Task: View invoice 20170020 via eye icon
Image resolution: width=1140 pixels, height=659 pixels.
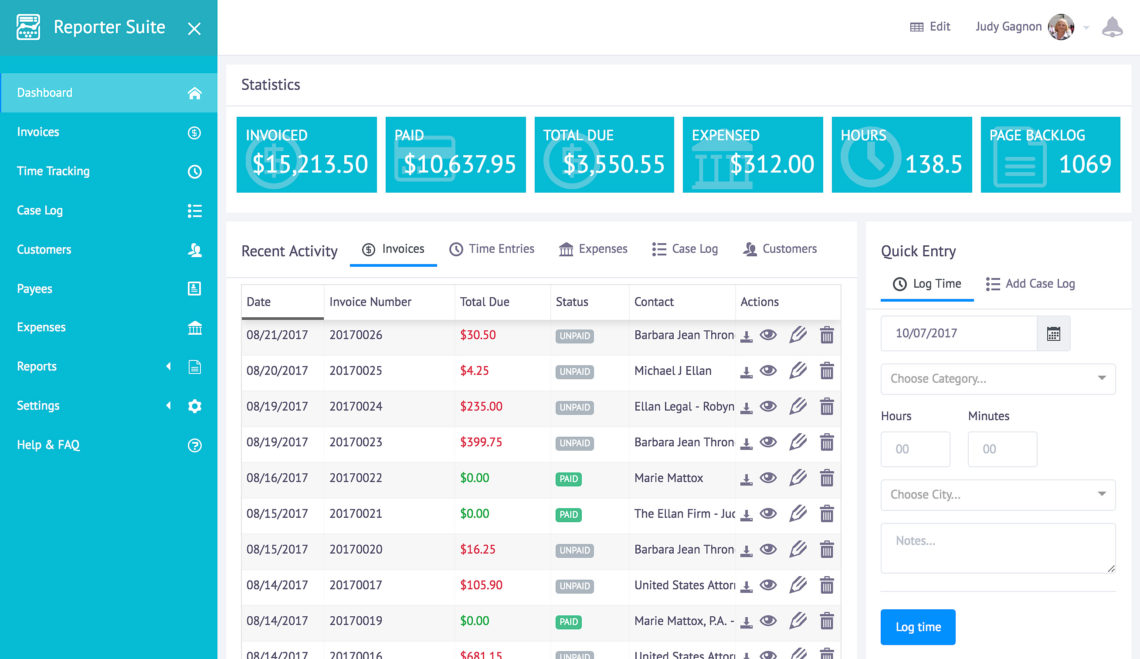Action: [768, 549]
